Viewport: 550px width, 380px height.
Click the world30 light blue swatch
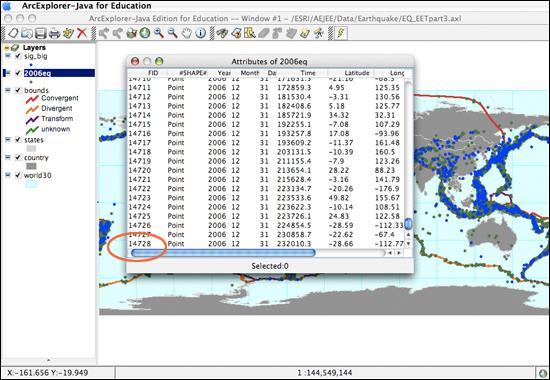click(x=31, y=184)
